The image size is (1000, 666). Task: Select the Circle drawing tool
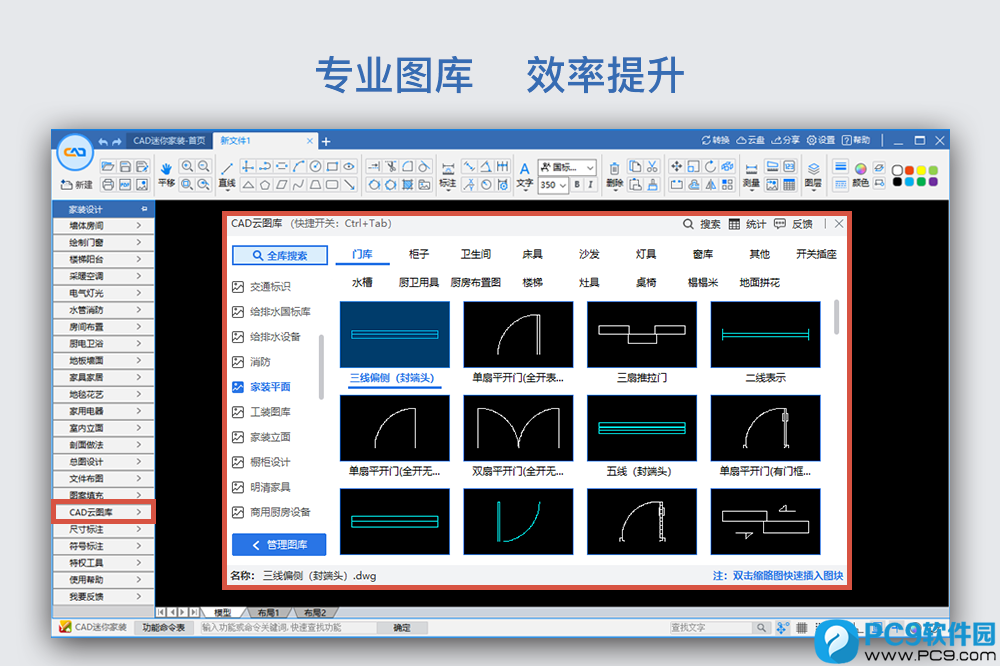pyautogui.click(x=315, y=166)
